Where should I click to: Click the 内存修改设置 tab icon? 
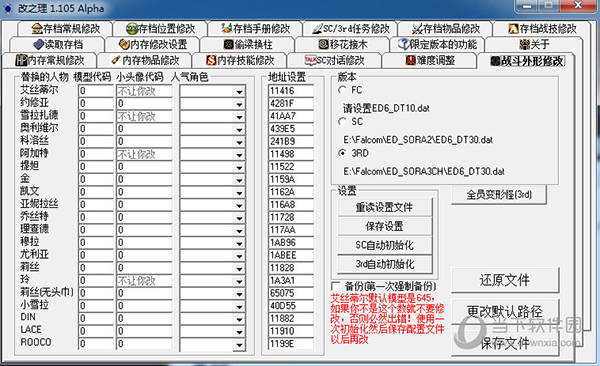point(124,44)
